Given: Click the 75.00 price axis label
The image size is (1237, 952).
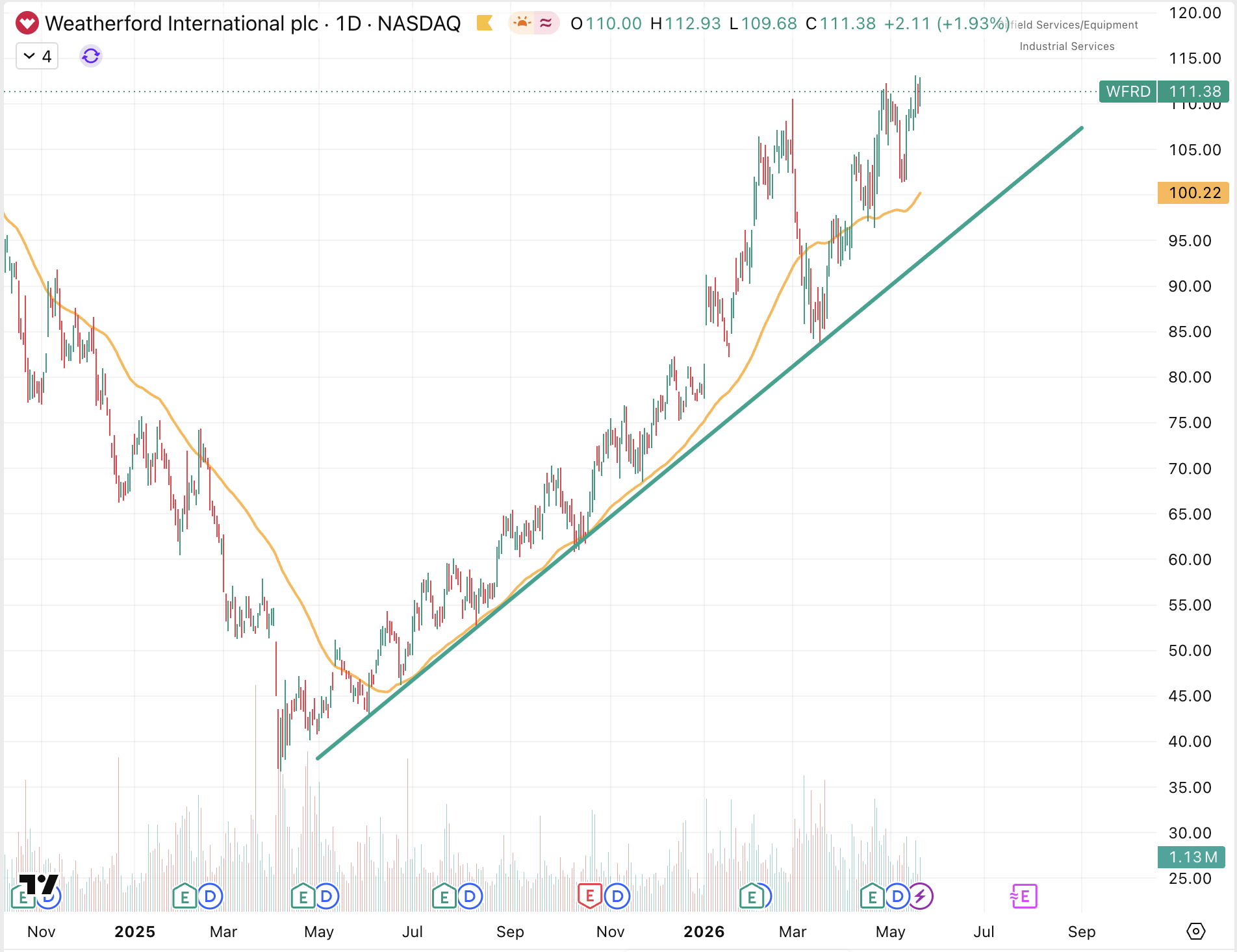Looking at the screenshot, I should tap(1190, 423).
